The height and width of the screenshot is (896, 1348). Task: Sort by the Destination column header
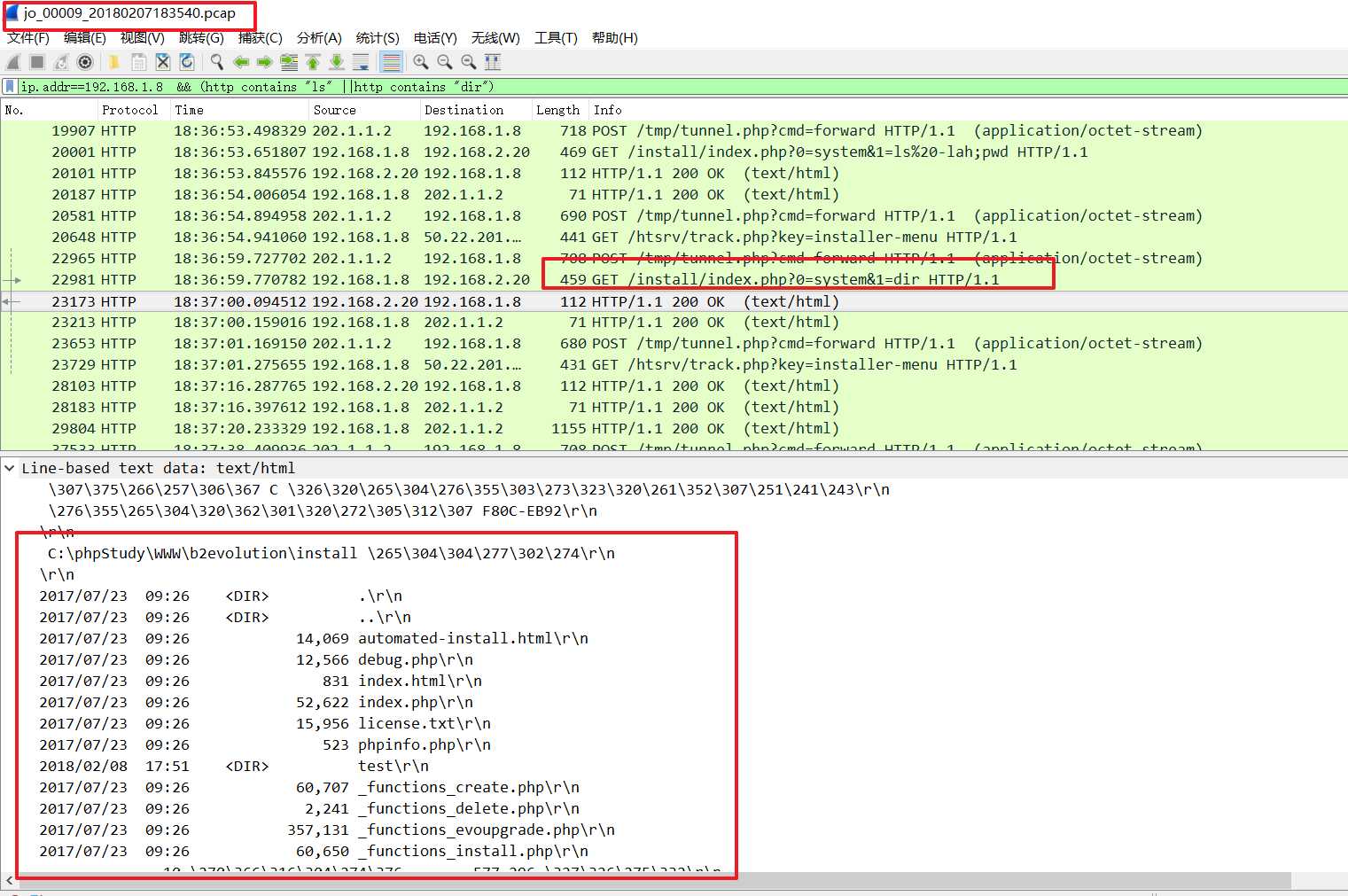[476, 110]
